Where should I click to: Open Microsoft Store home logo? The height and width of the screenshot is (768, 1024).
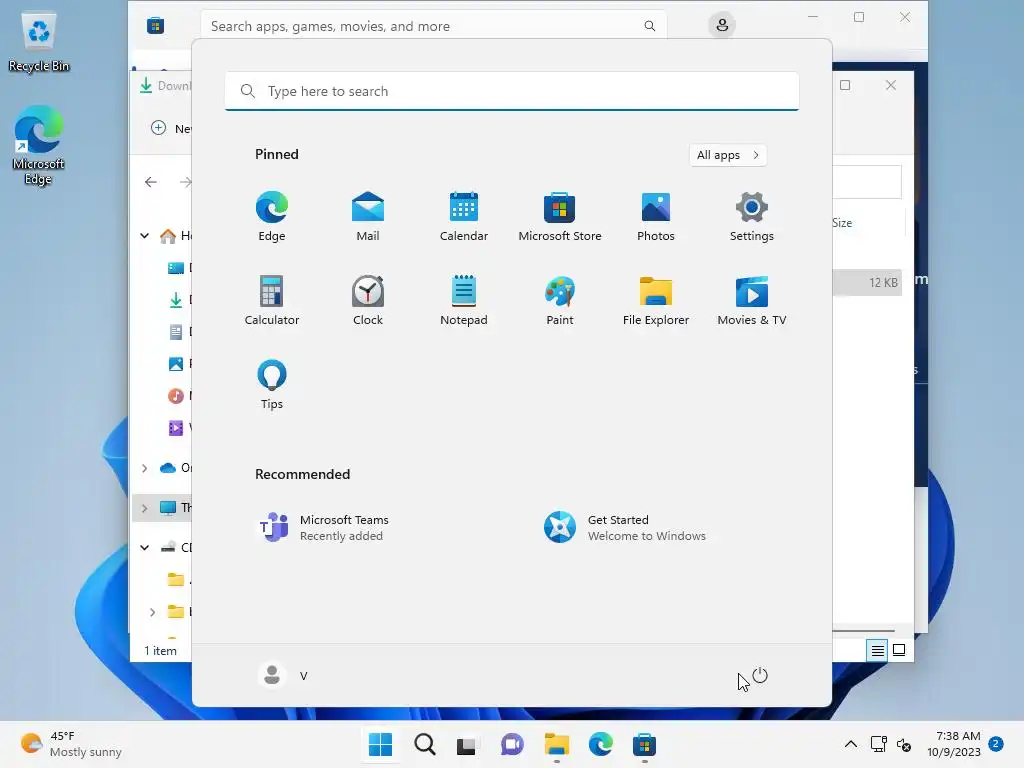155,26
